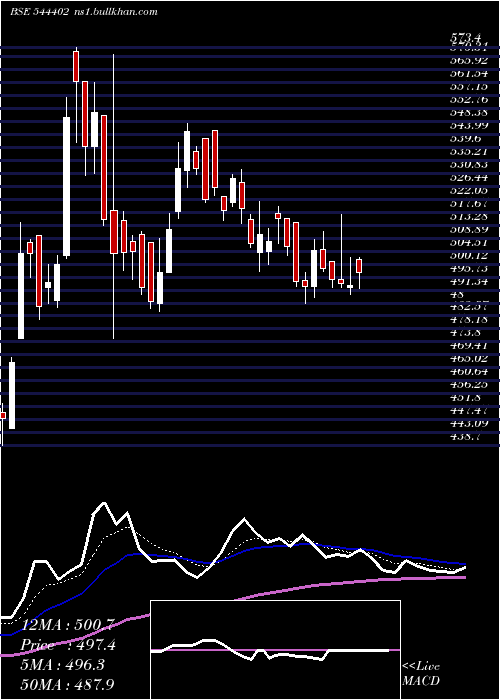Click the Price : 497.4 readout
This screenshot has height=700, width=500.
(68, 645)
